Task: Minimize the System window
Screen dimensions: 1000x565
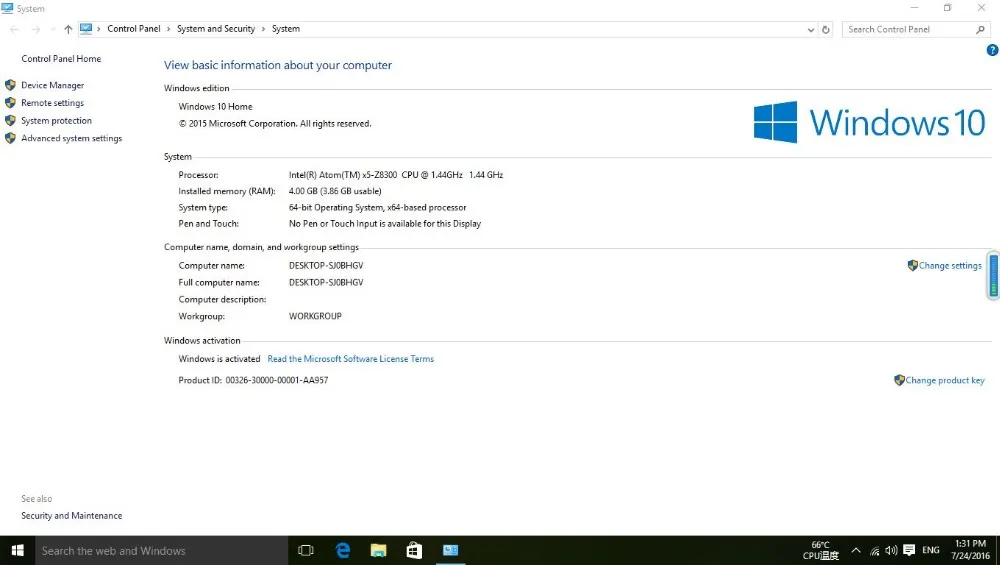Action: tap(915, 8)
